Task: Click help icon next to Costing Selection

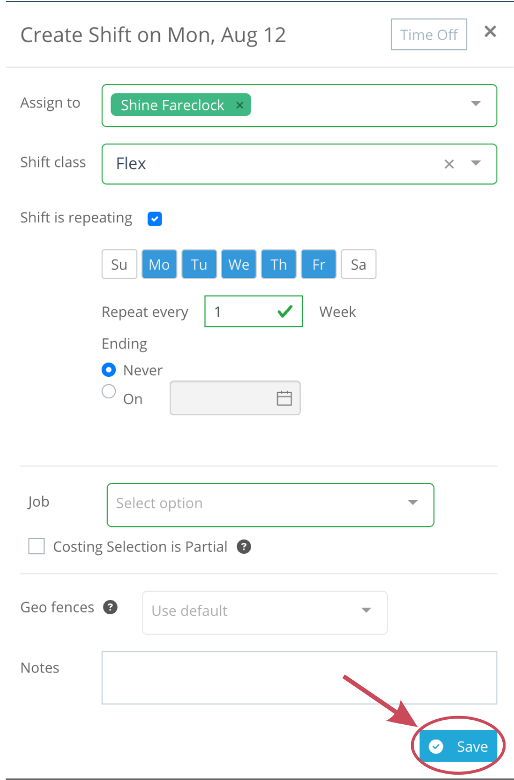Action: click(x=244, y=547)
